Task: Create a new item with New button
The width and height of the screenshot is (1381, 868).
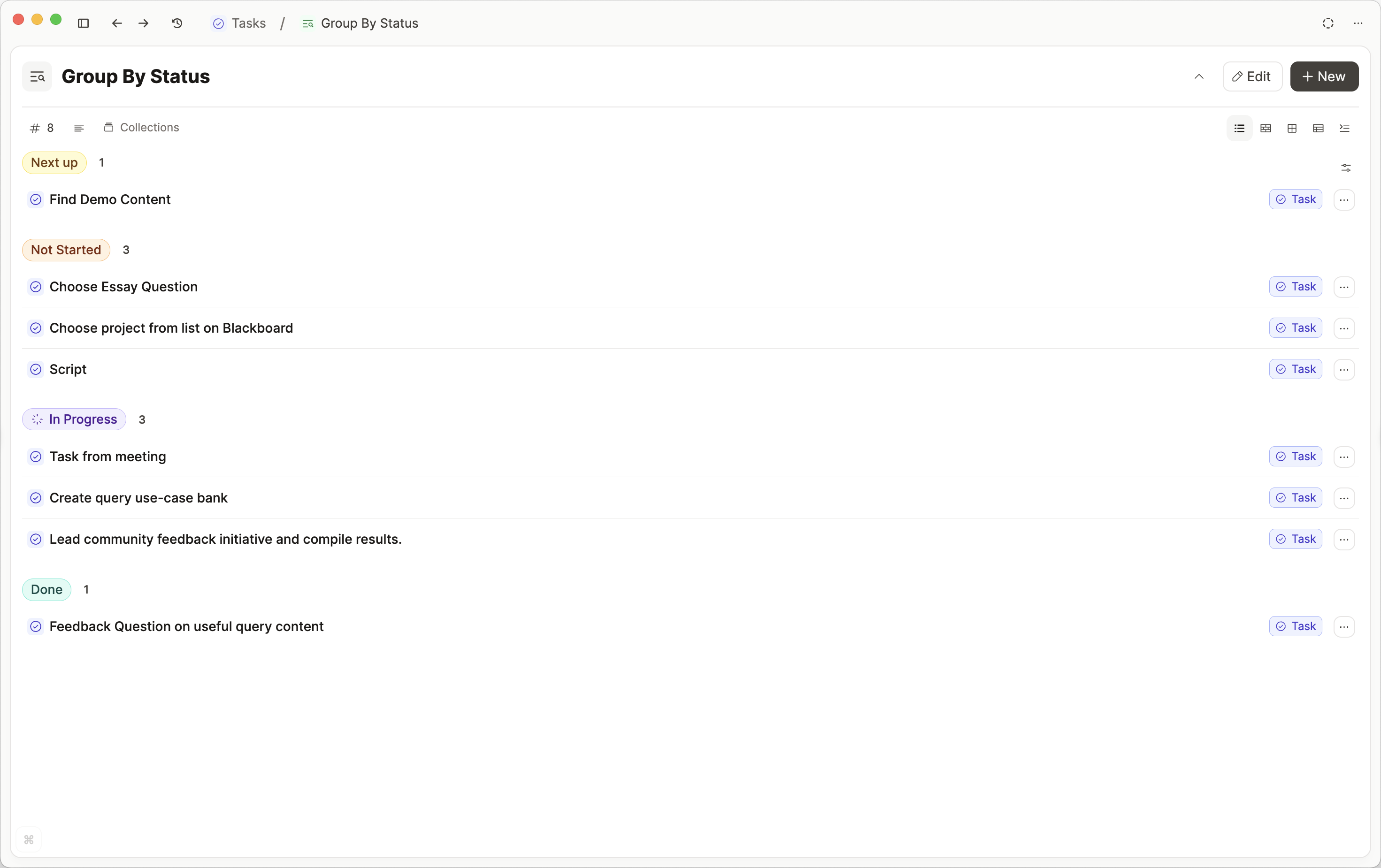Action: point(1324,77)
